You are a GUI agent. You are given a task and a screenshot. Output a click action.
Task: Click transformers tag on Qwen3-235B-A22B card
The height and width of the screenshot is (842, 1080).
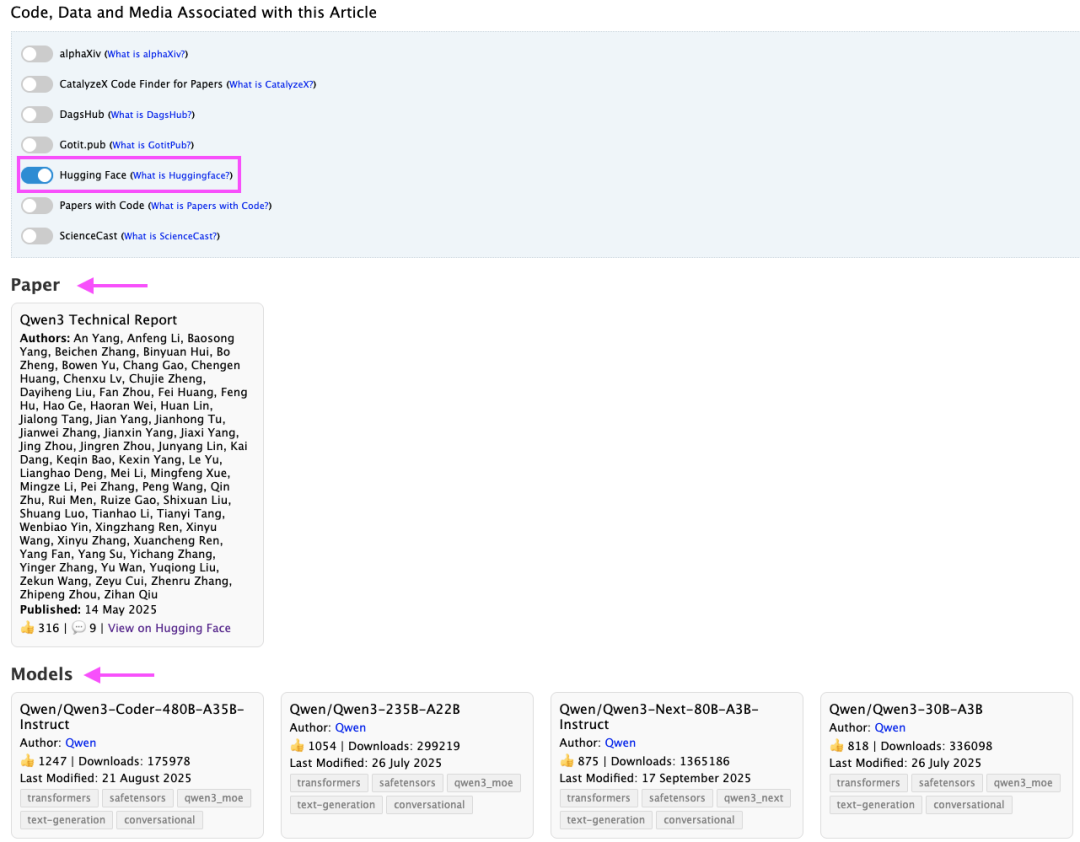click(329, 783)
